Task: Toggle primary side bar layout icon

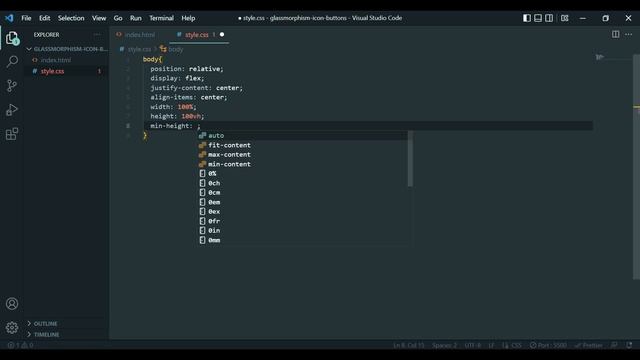Action: [x=527, y=18]
